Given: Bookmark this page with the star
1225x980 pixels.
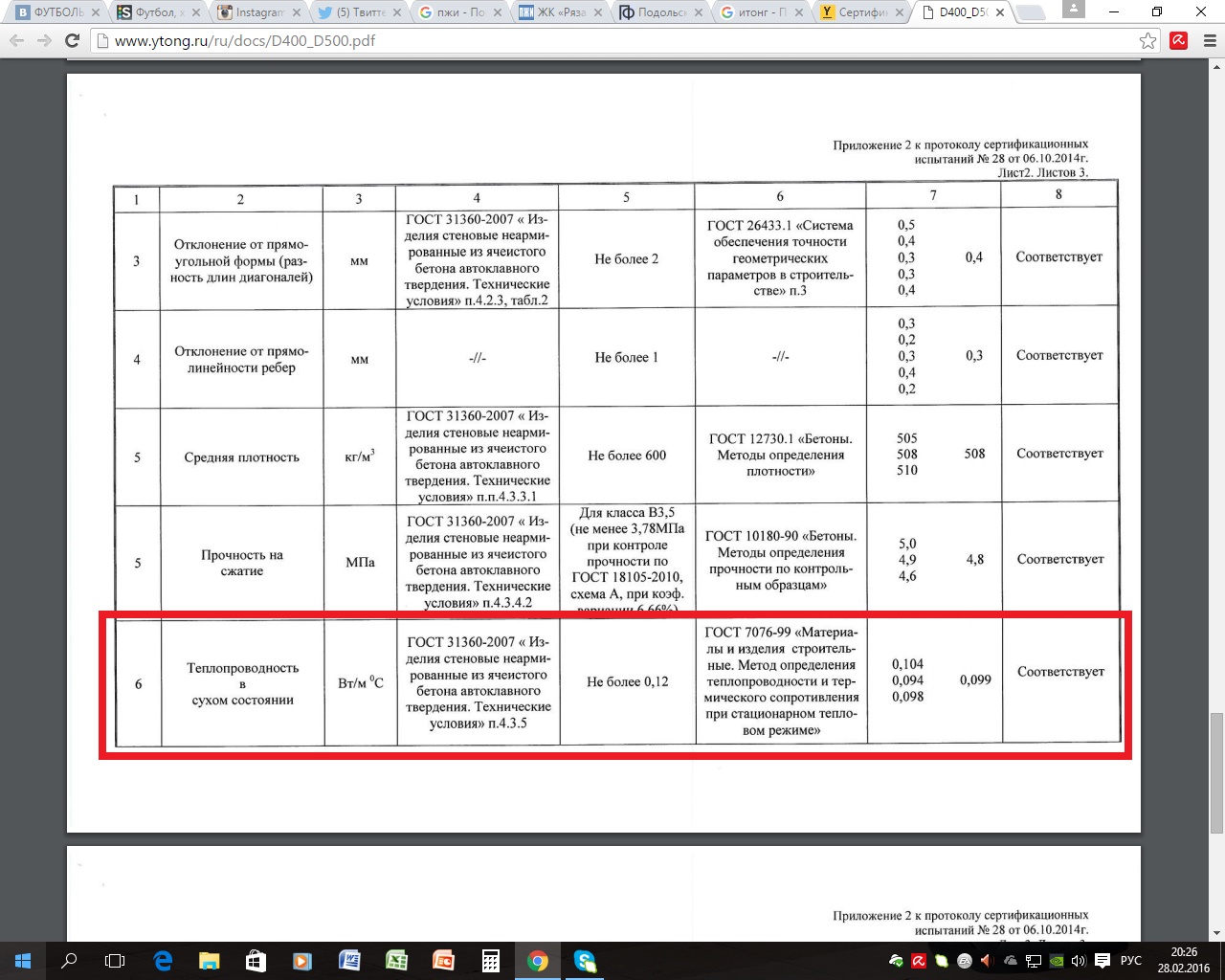Looking at the screenshot, I should [x=1147, y=41].
